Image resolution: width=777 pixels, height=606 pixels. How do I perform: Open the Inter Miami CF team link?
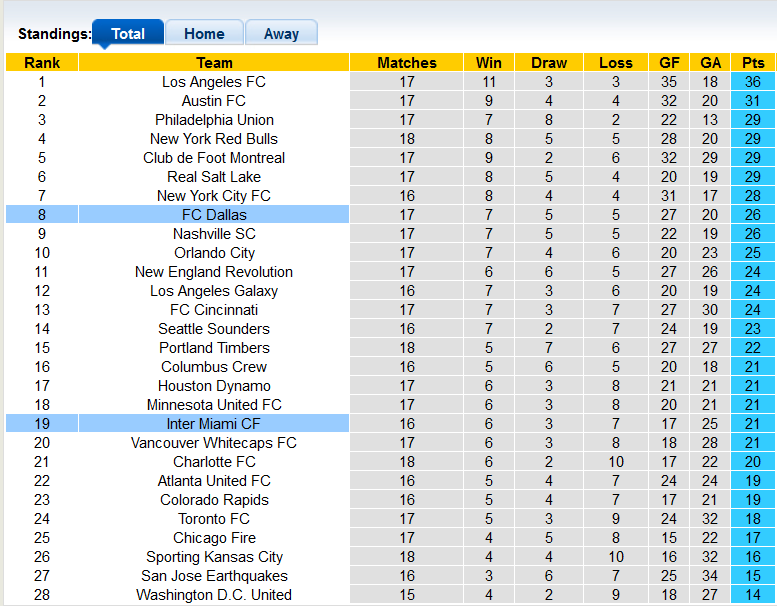click(x=214, y=424)
